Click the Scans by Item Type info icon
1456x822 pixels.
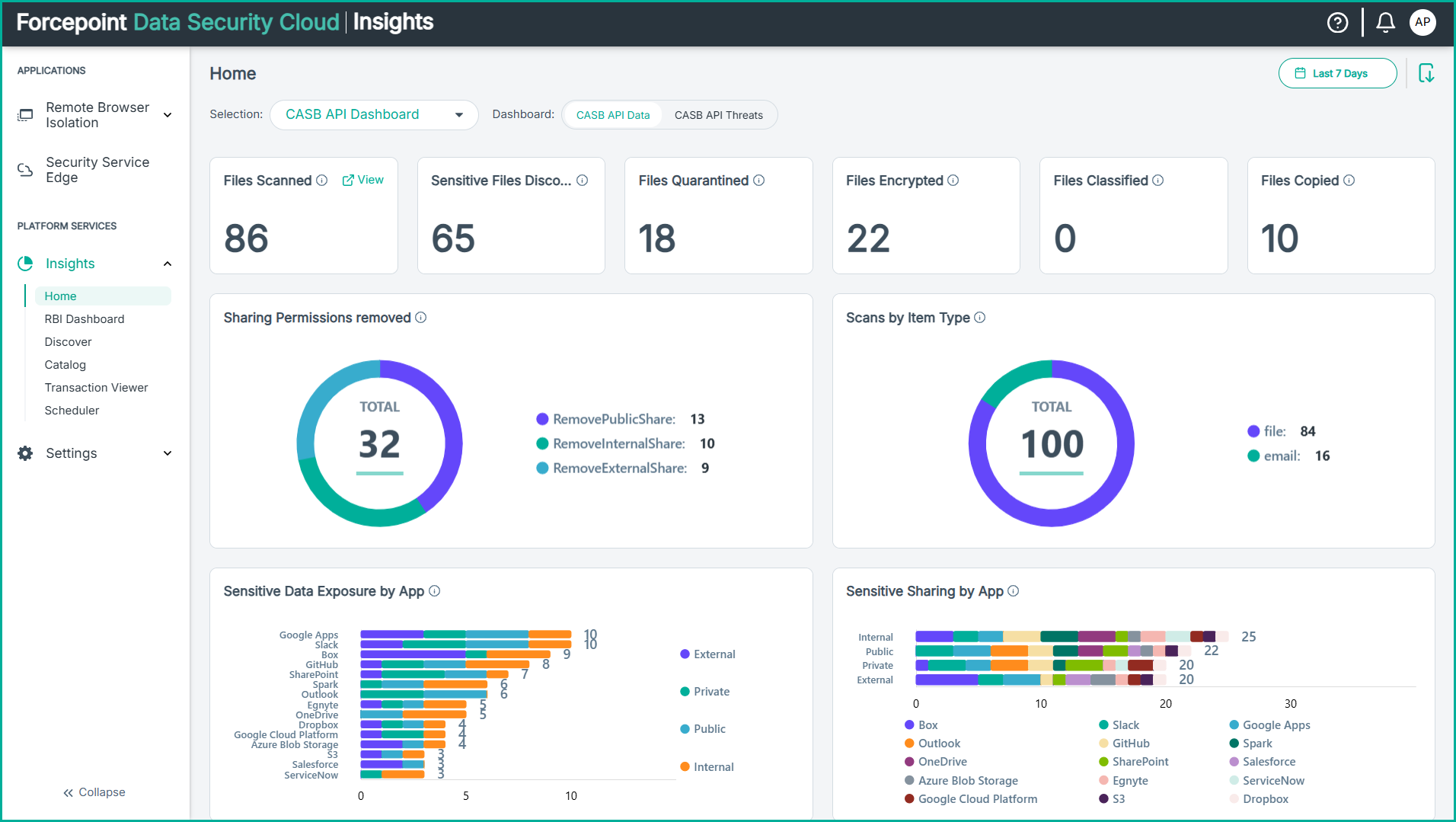coord(980,318)
